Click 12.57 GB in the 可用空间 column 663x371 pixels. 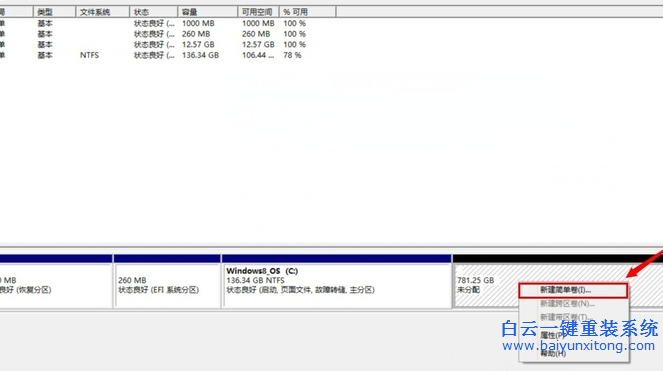coord(258,44)
